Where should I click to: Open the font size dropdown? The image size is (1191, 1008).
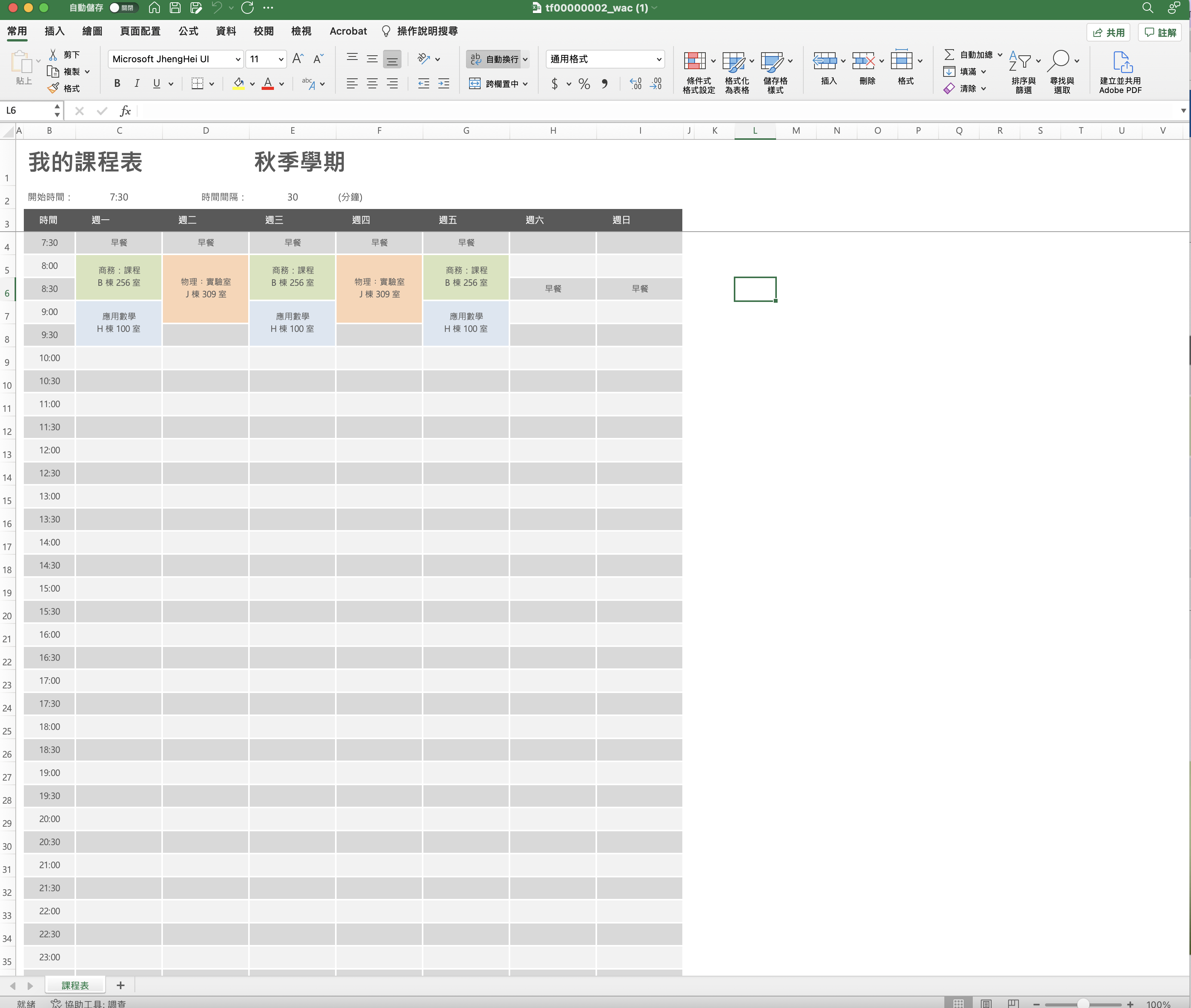(280, 59)
